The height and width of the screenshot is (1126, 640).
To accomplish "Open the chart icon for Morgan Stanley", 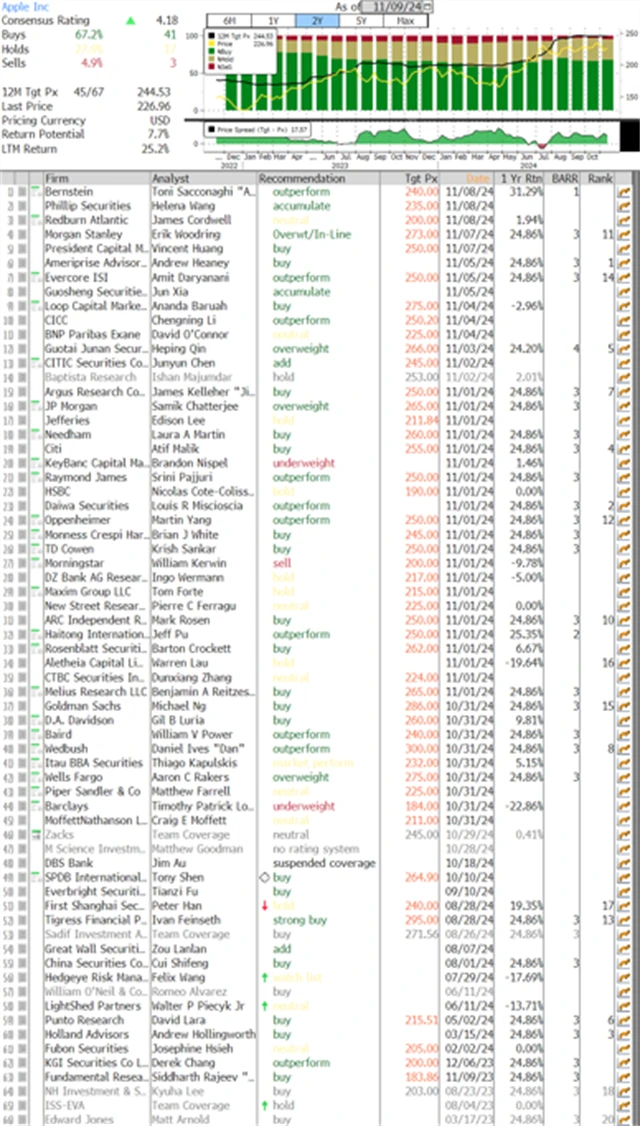I will (625, 234).
